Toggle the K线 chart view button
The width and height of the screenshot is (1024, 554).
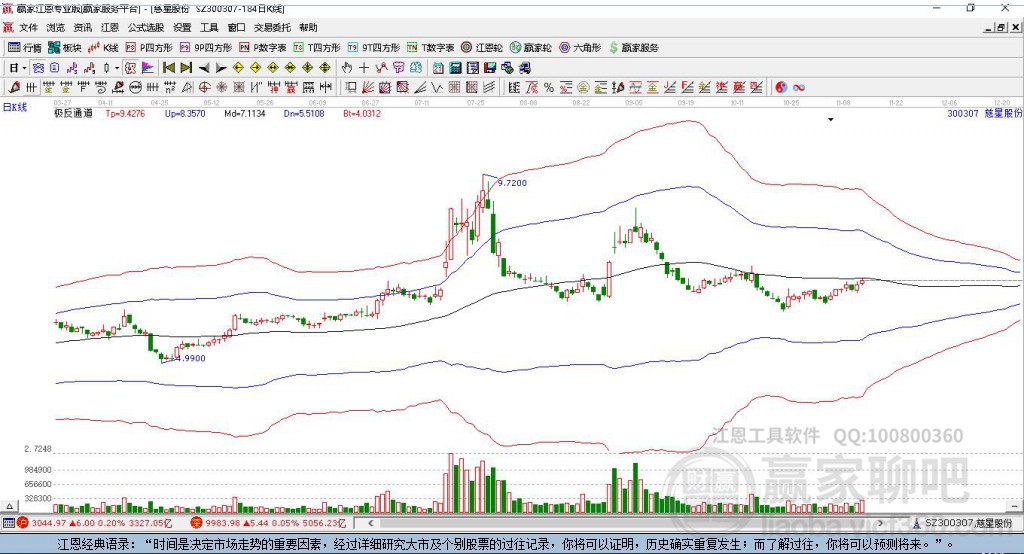click(103, 48)
